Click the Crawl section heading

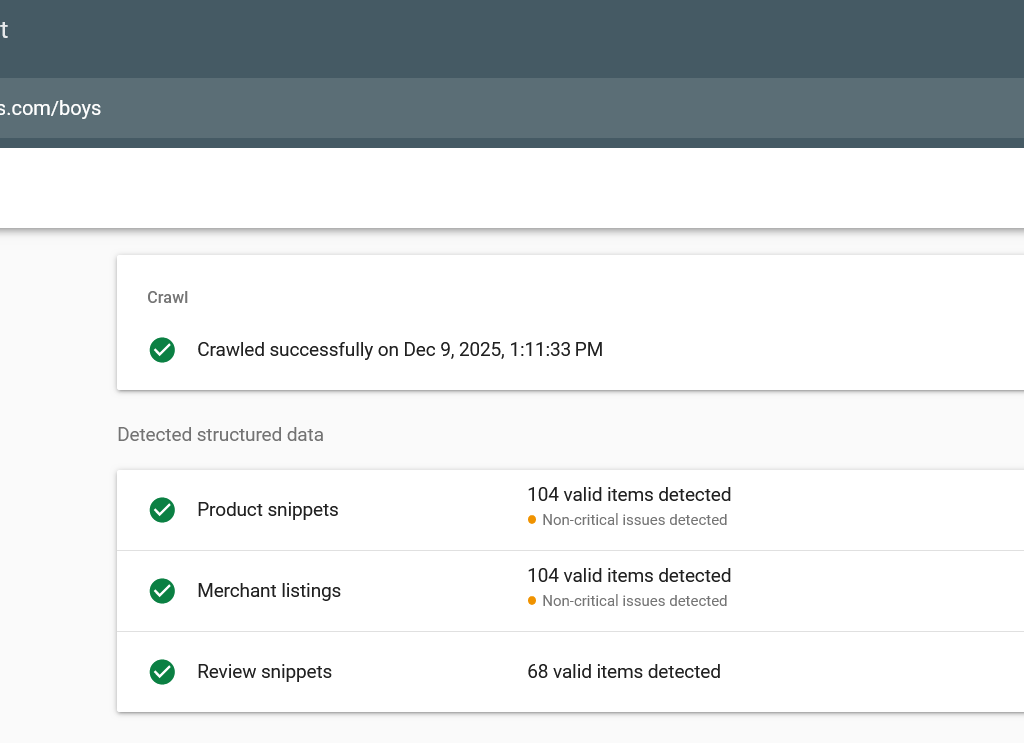[x=167, y=298]
